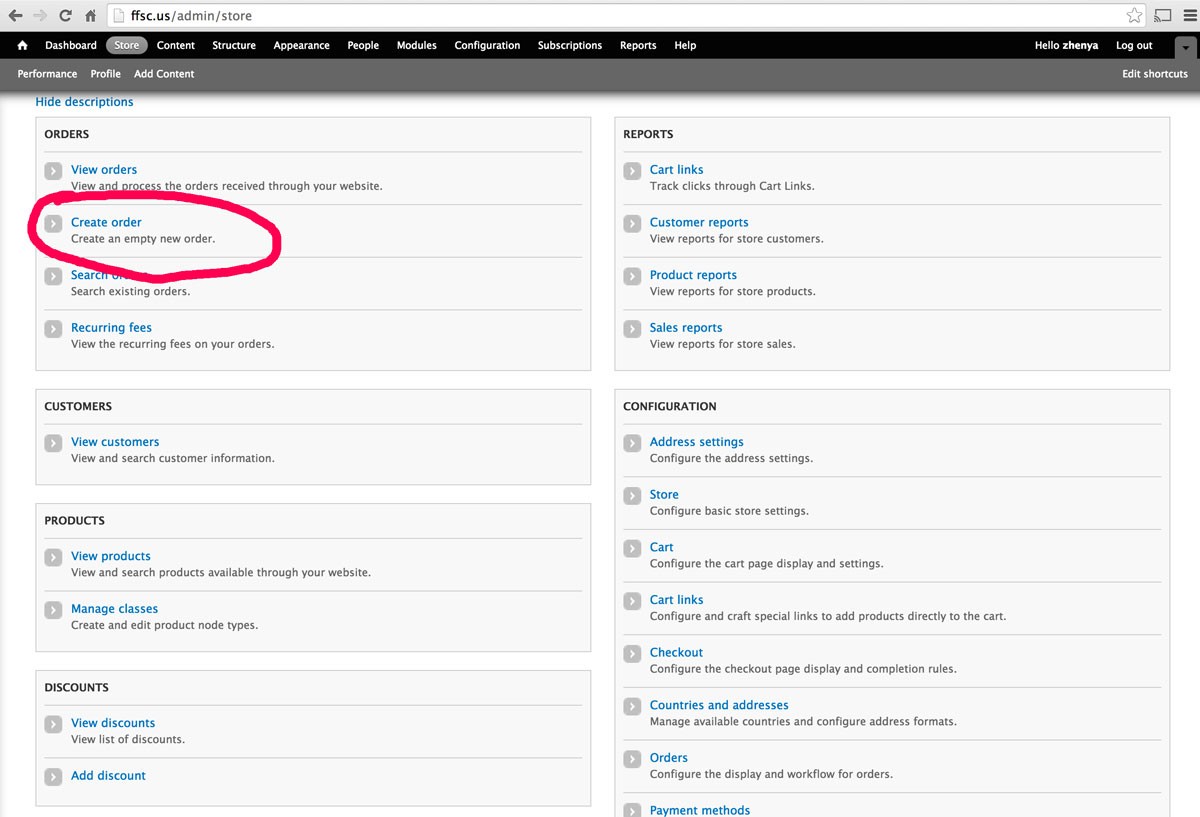Open the People menu
Viewport: 1200px width, 817px height.
363,45
